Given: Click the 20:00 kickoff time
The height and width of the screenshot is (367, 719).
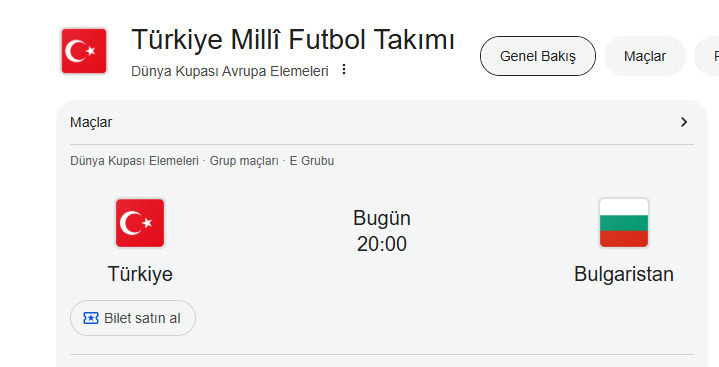Looking at the screenshot, I should (382, 244).
